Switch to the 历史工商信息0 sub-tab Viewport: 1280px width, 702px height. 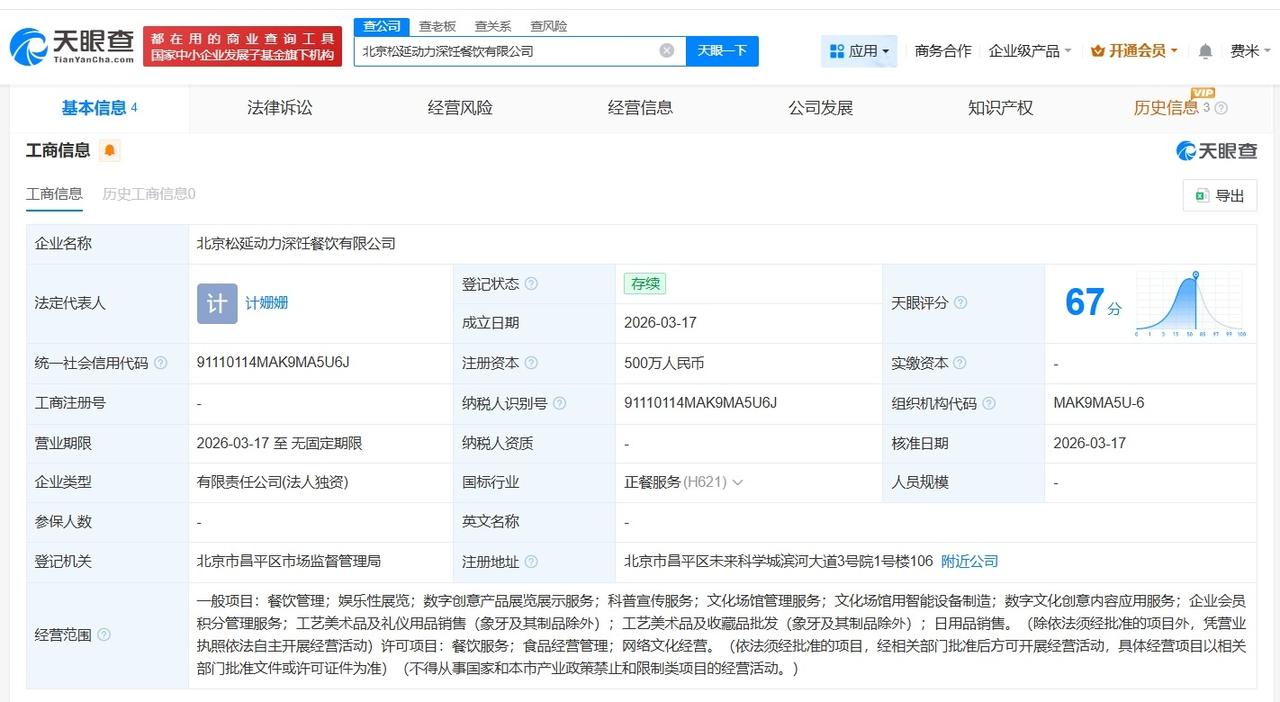(146, 193)
